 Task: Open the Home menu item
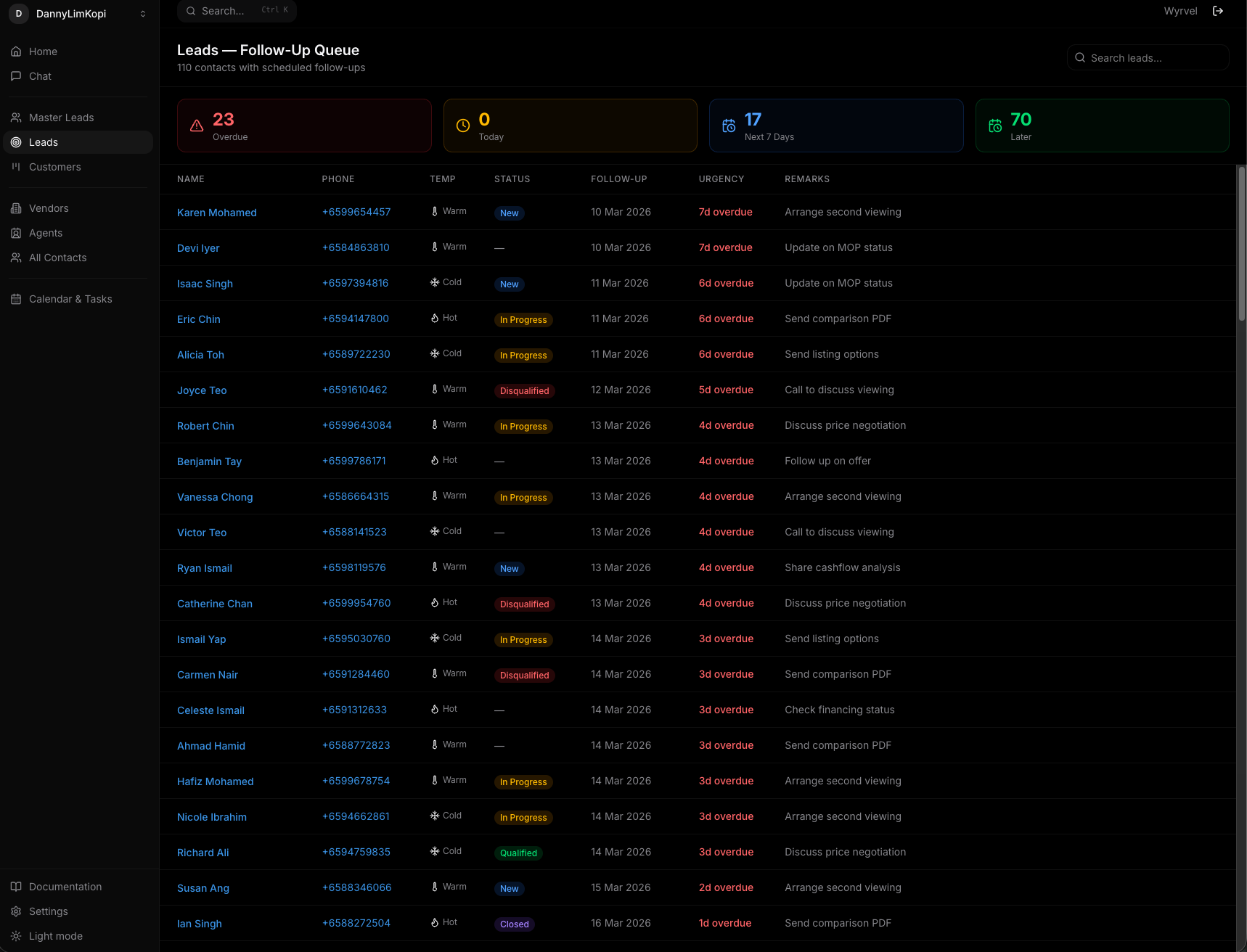pos(42,52)
